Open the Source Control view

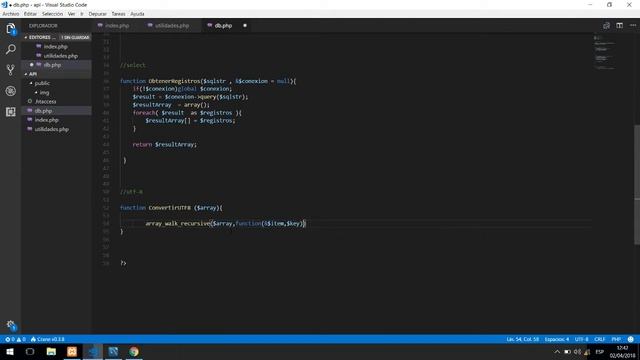click(x=11, y=70)
